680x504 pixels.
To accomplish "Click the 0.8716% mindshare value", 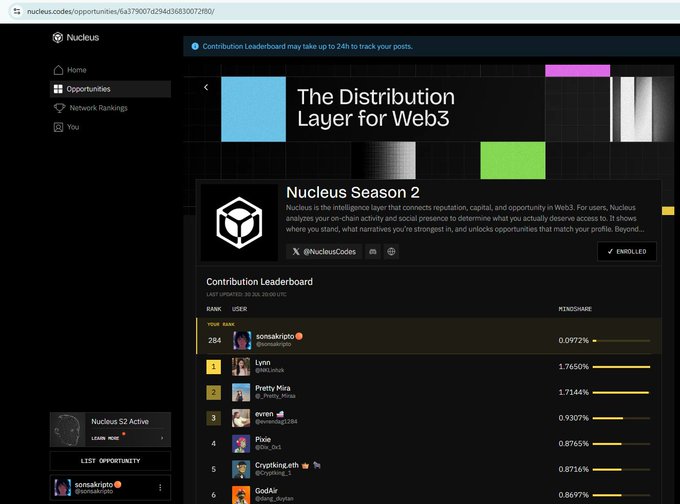I will [573, 469].
